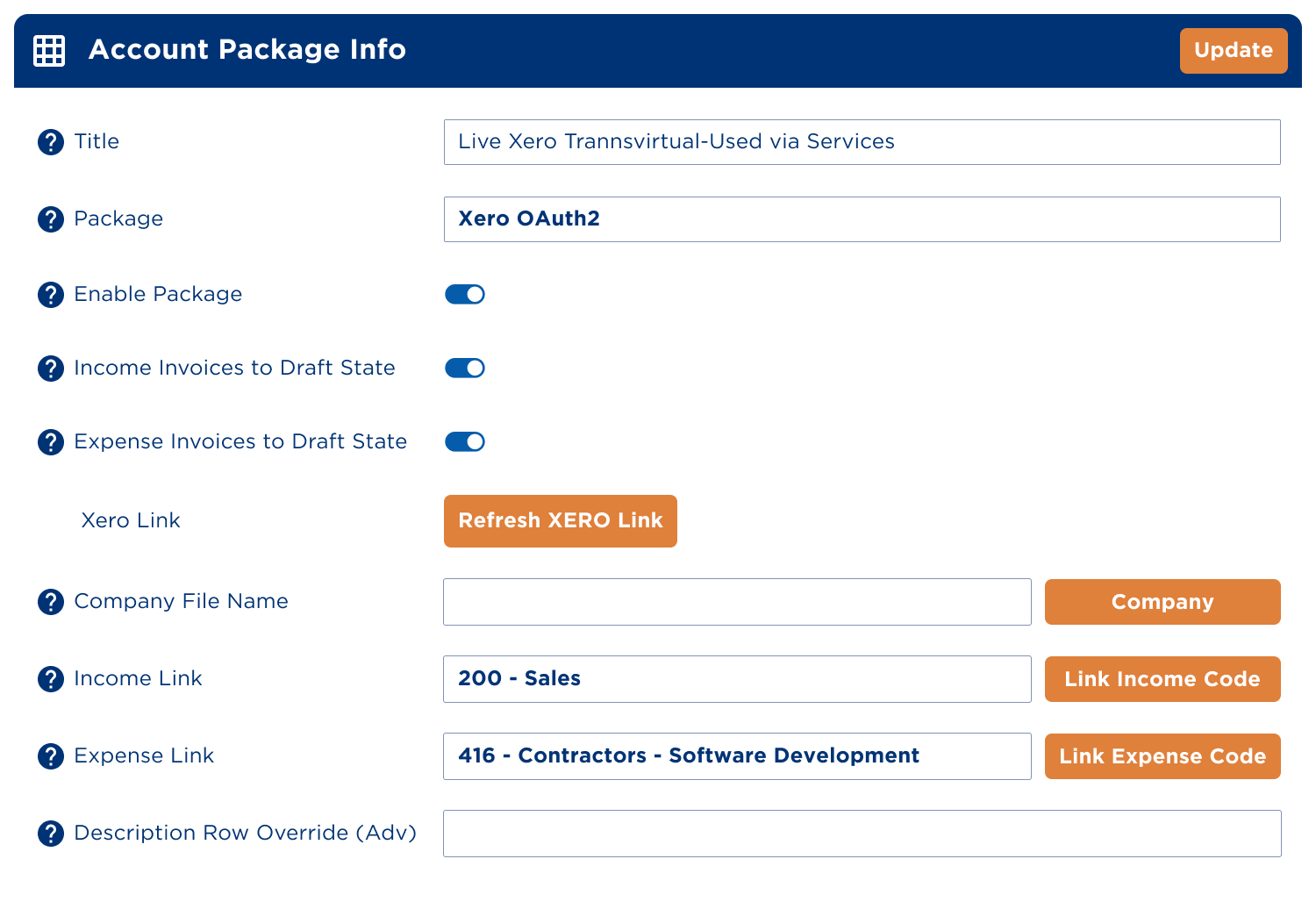Image resolution: width=1316 pixels, height=902 pixels.
Task: Focus the Title input field
Action: (862, 142)
